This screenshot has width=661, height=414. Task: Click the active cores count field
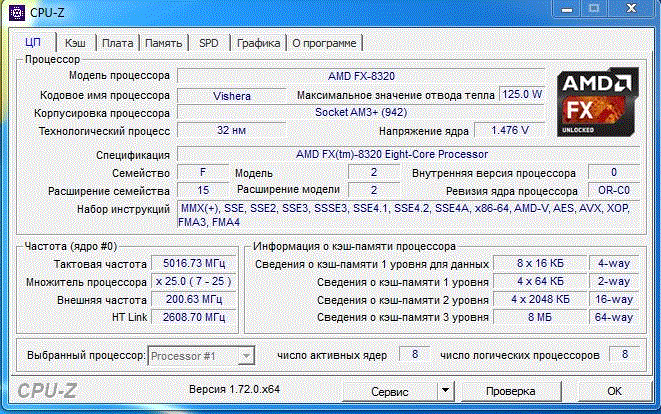(x=415, y=354)
